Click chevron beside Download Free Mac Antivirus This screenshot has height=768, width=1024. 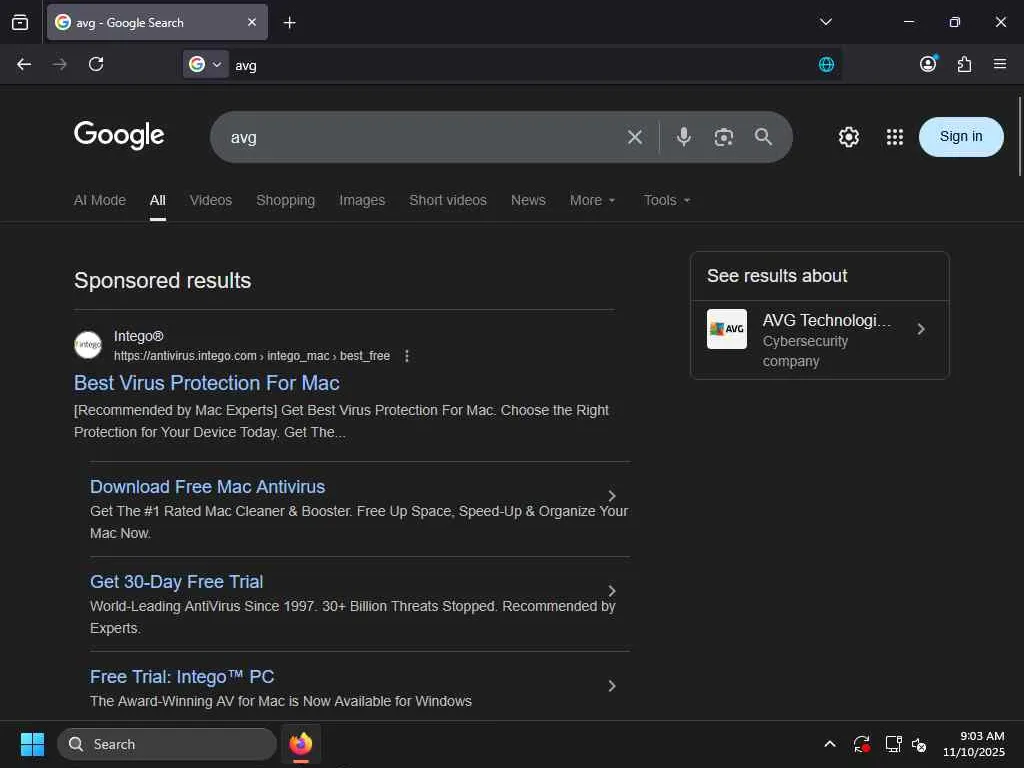click(x=611, y=496)
